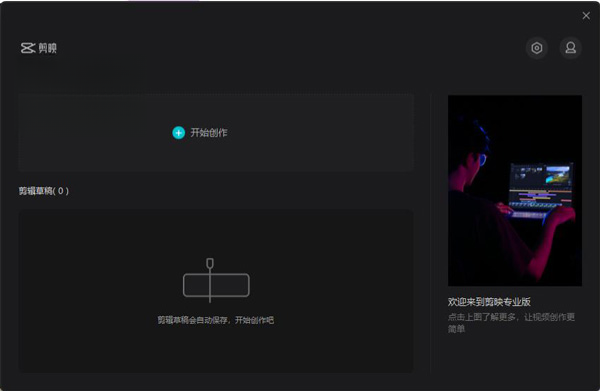This screenshot has height=391, width=600.
Task: Open the welcome promo image thumbnail
Action: [x=515, y=191]
